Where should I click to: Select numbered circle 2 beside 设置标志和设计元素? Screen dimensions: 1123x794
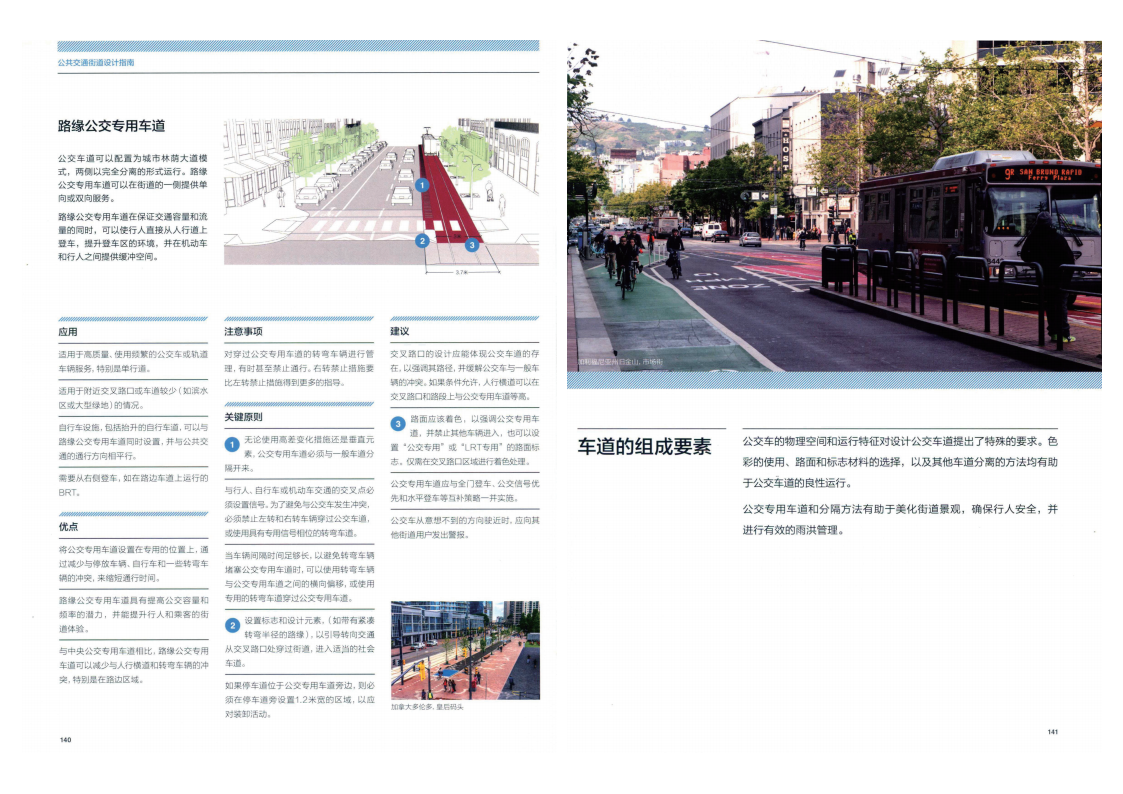[231, 625]
